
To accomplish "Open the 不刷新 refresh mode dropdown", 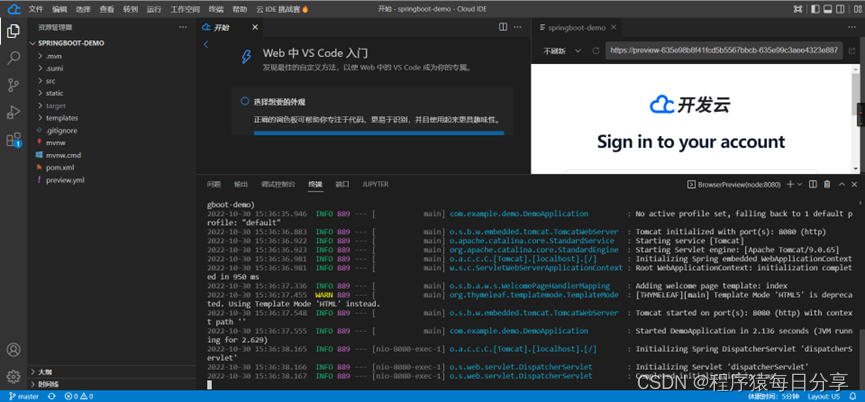I will point(562,51).
